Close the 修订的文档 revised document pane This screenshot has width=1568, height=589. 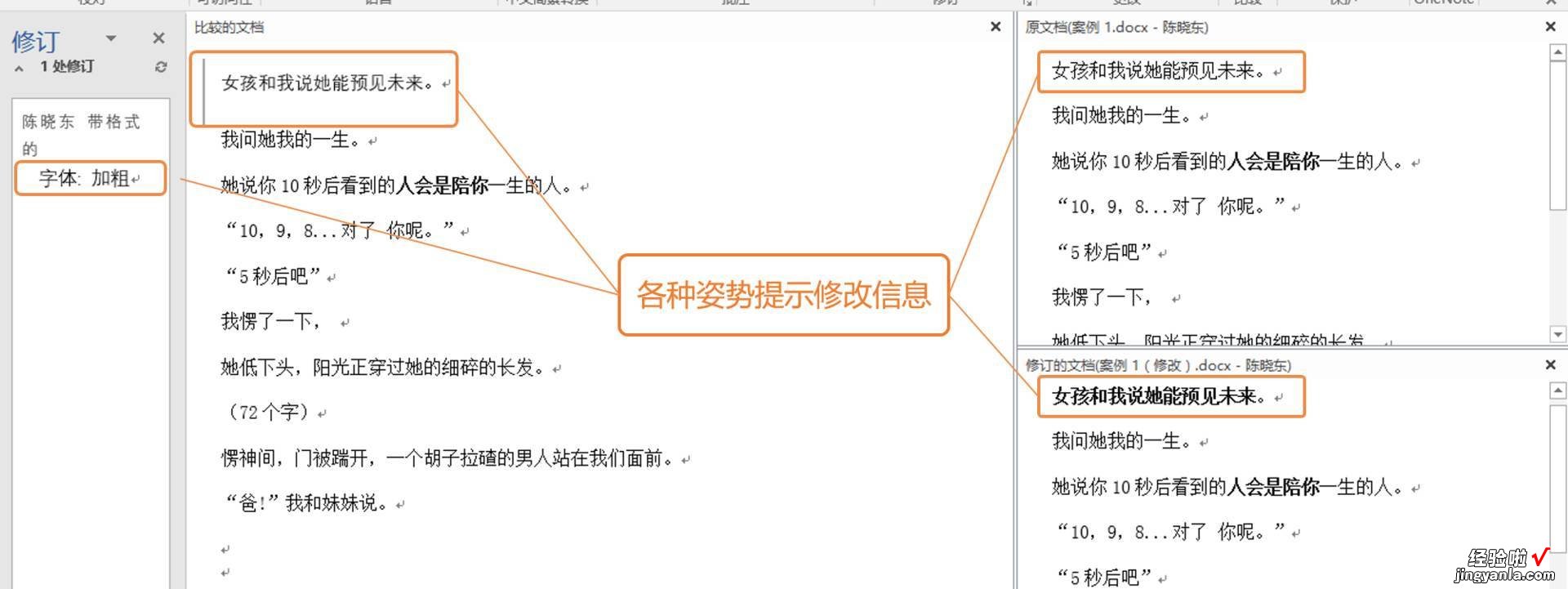(1551, 364)
